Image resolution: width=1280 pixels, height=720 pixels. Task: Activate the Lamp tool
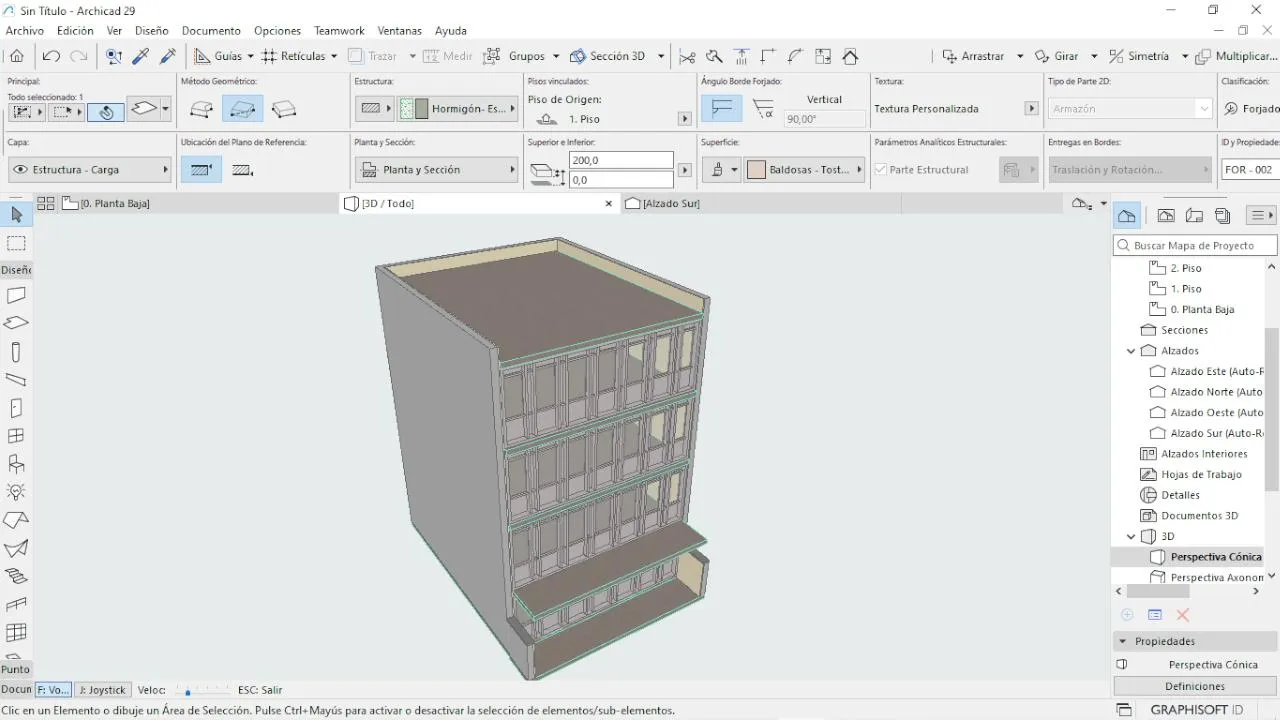(x=16, y=492)
